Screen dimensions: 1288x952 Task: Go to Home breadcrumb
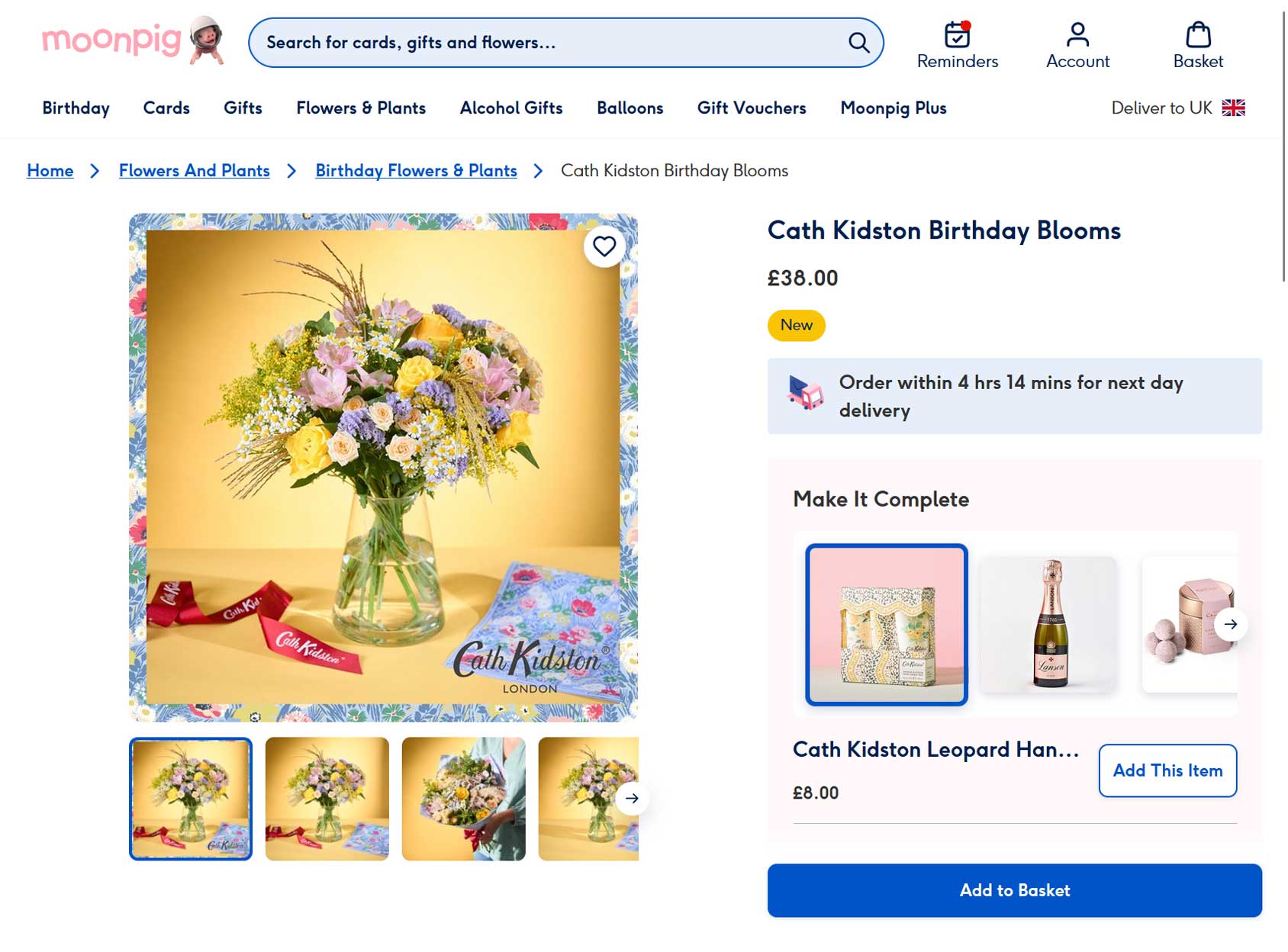click(50, 170)
